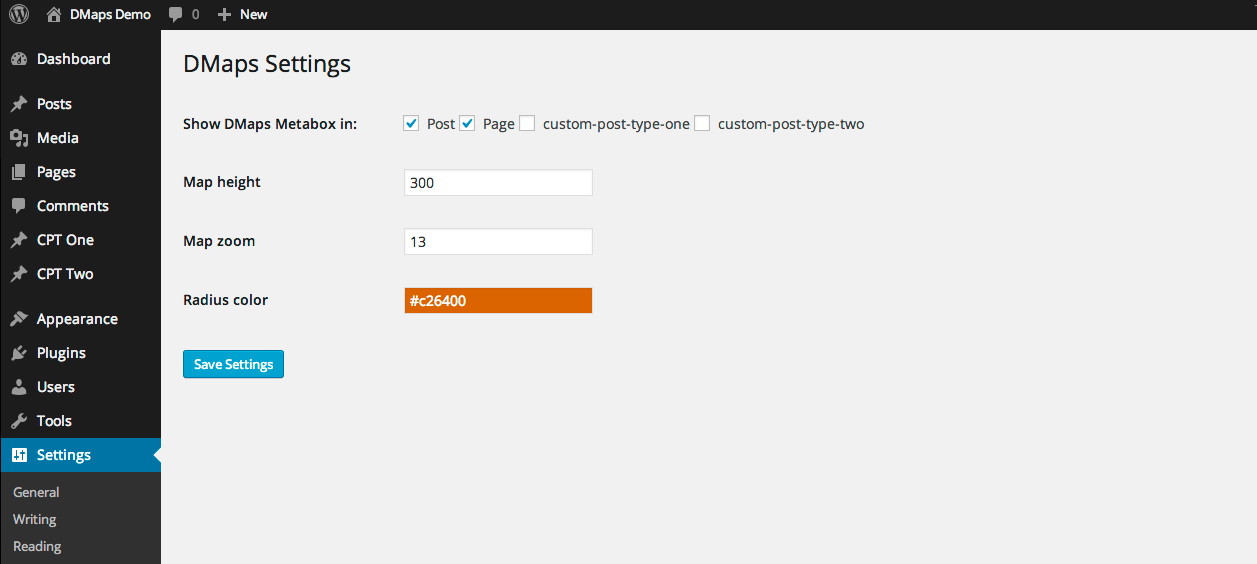The height and width of the screenshot is (564, 1257).
Task: Click the Map zoom label
Action: (219, 241)
